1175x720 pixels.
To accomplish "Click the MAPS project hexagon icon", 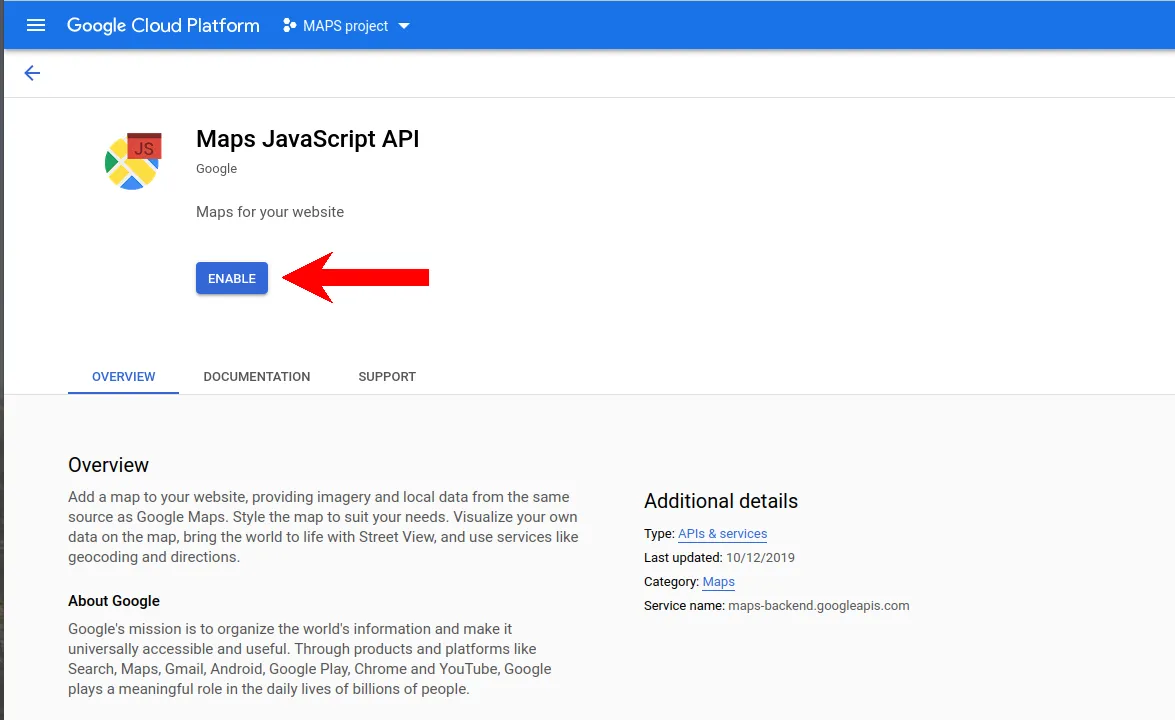I will click(289, 25).
